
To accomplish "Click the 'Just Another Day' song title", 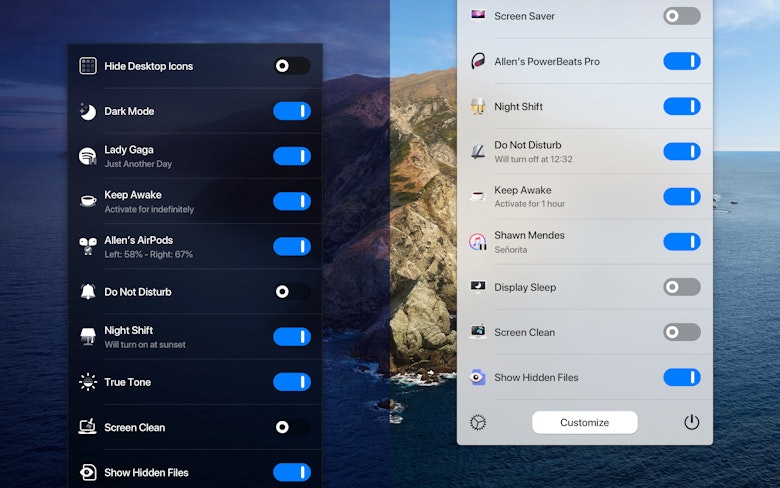I will tap(138, 164).
